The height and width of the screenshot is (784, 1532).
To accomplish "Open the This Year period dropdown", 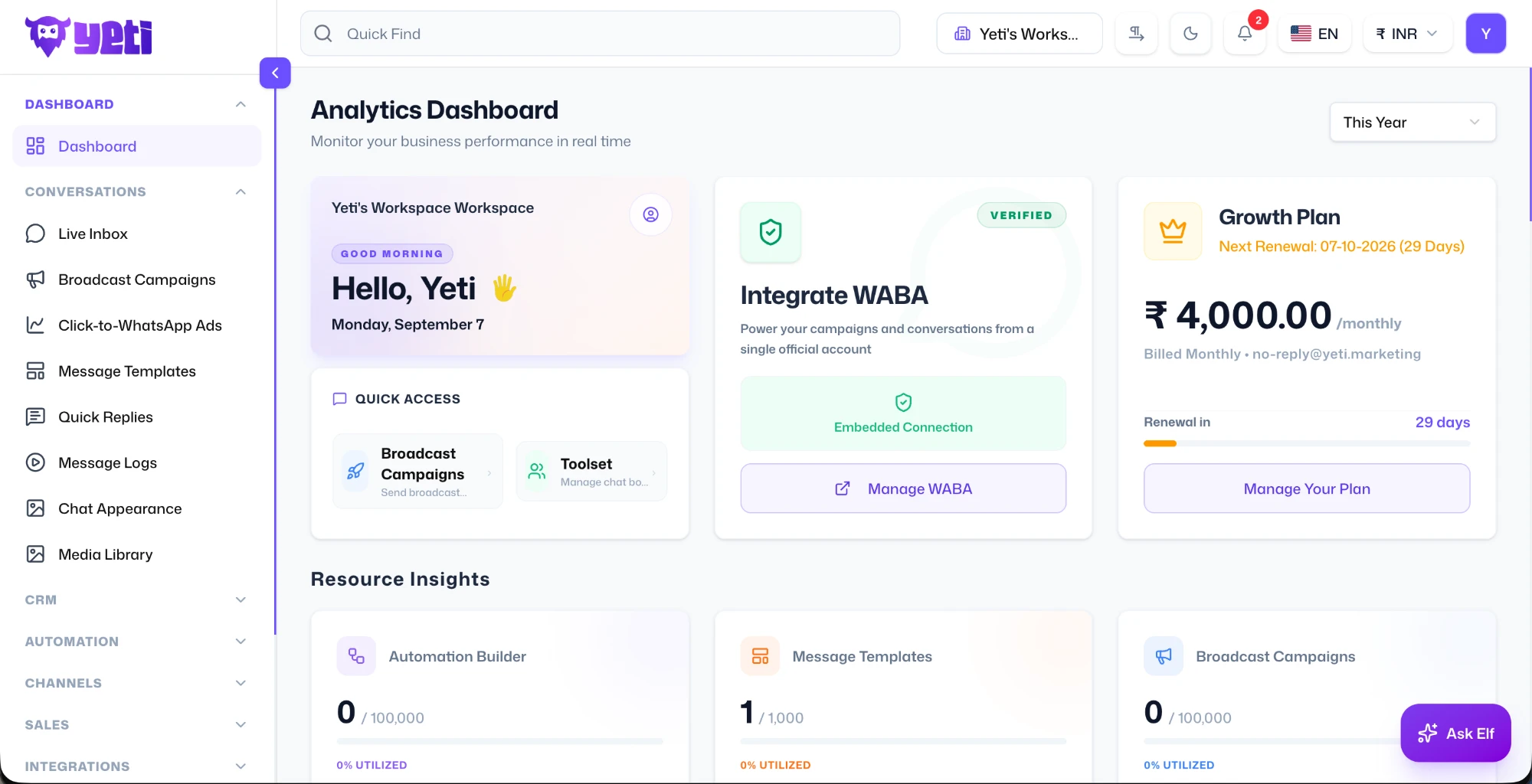I will pos(1413,122).
